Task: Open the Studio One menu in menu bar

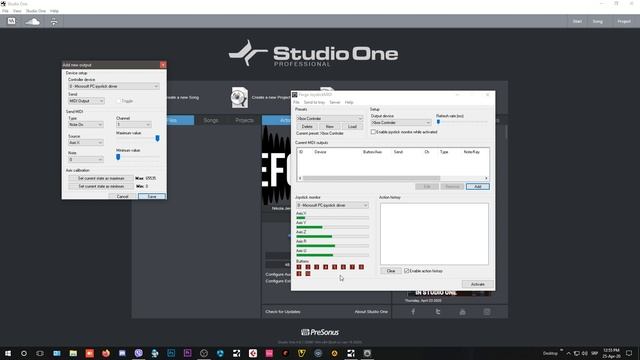Action: 36,11
